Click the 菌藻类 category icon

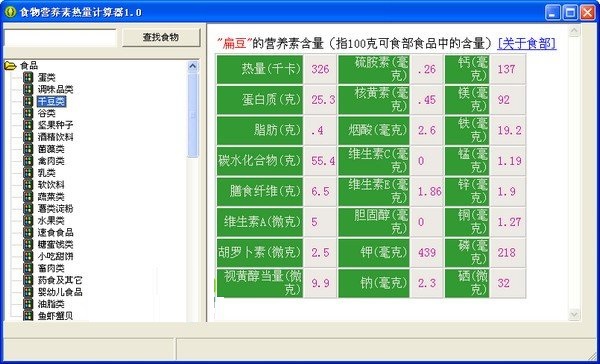click(28, 149)
